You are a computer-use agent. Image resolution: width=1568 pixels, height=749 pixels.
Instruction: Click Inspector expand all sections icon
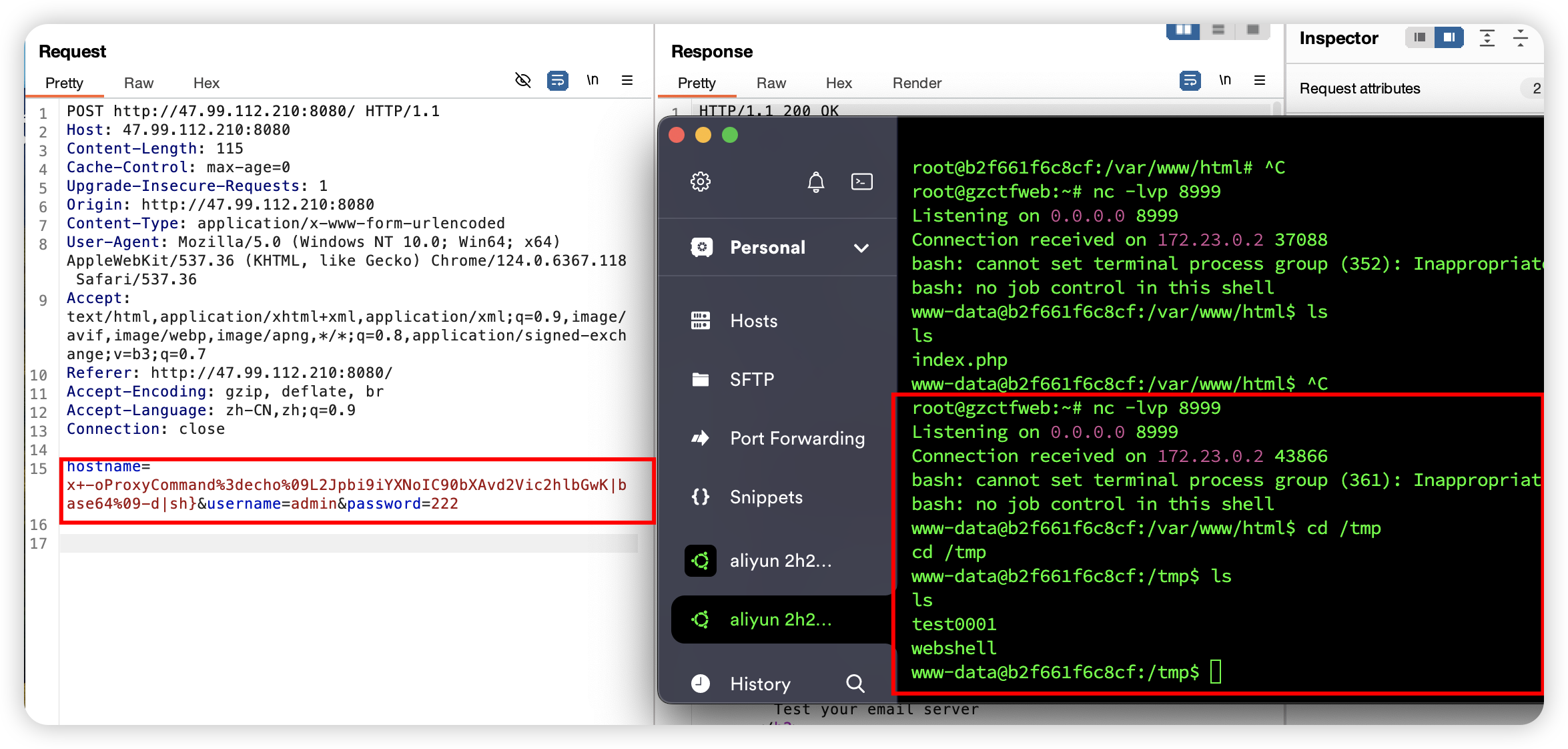click(x=1487, y=38)
